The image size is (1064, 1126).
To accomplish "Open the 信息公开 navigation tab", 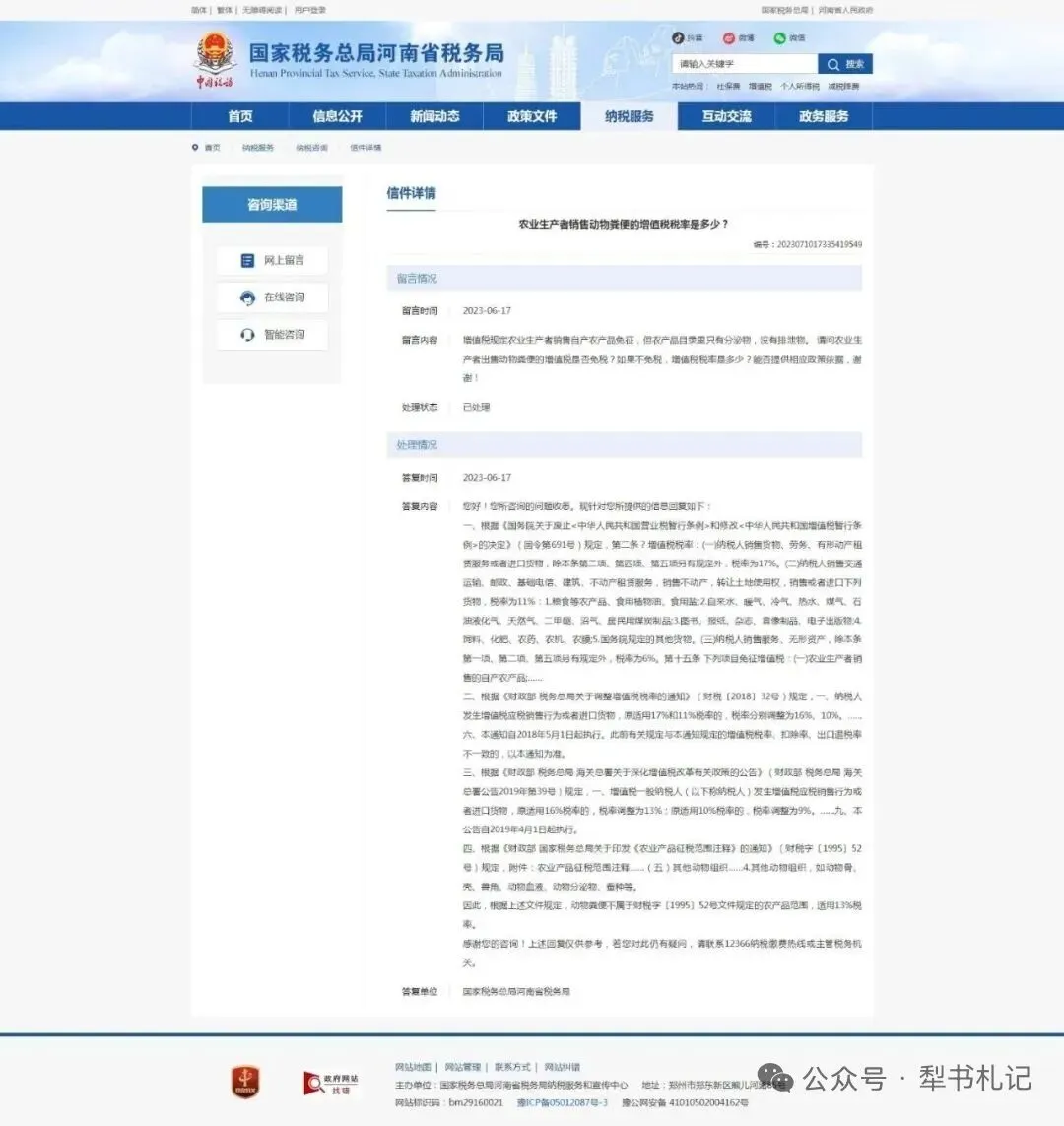I will [338, 116].
